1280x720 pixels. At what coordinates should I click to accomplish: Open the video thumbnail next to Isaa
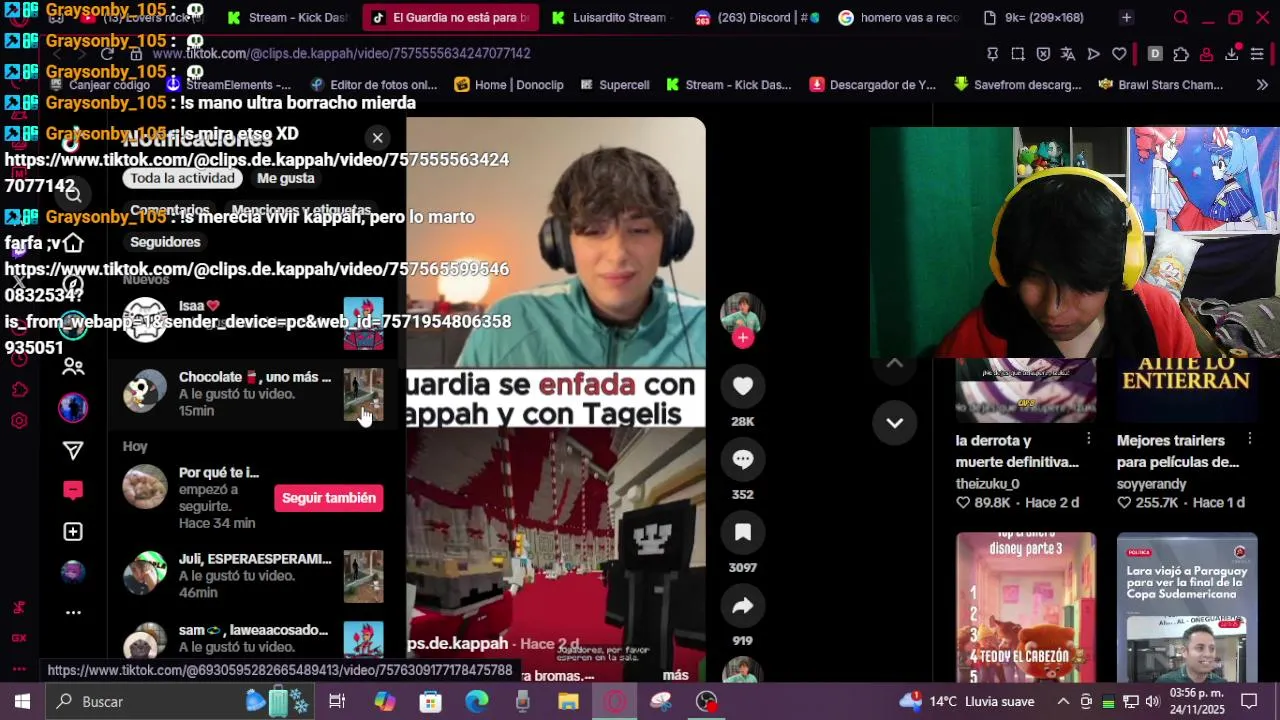(363, 323)
